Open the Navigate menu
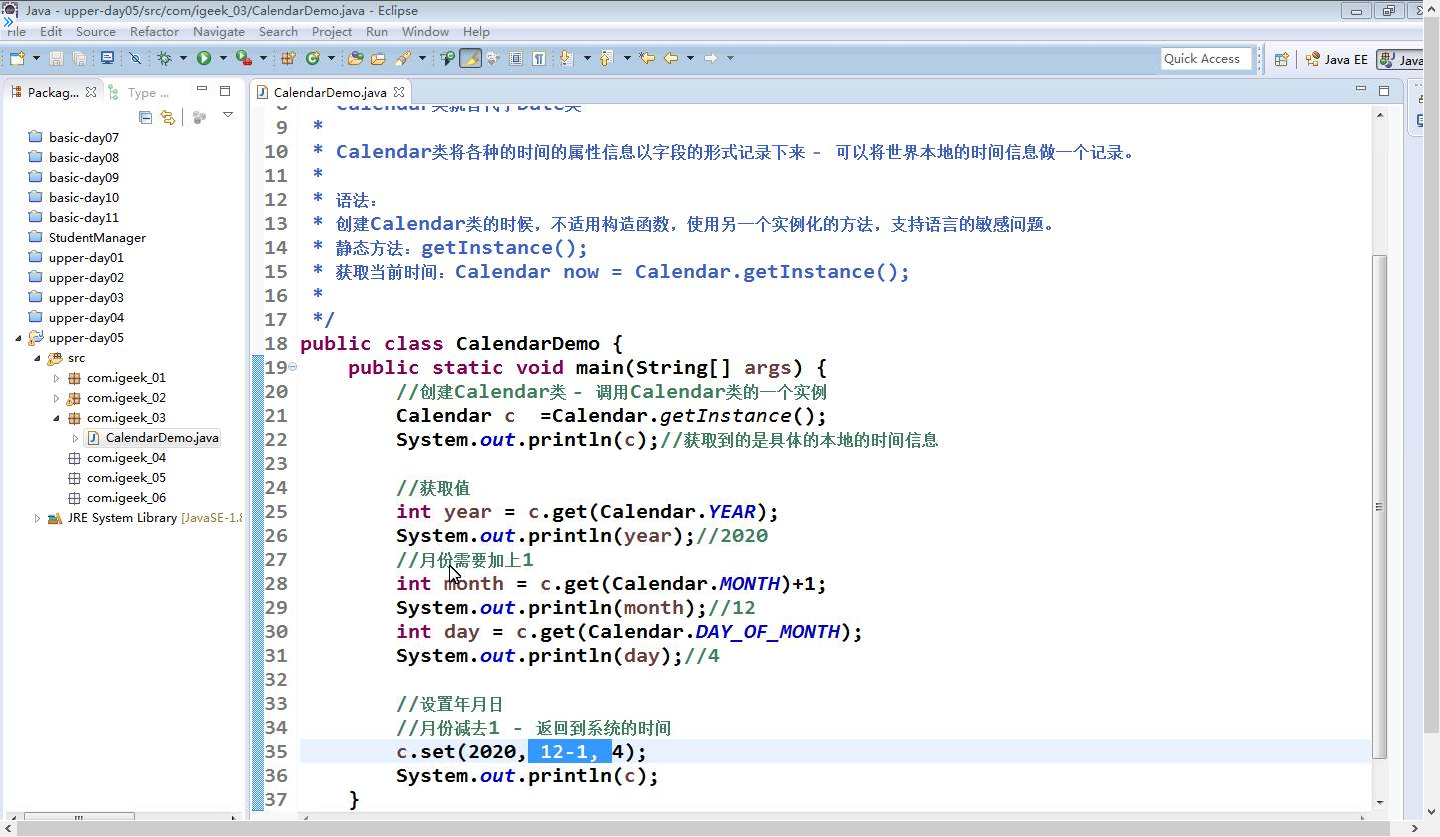The width and height of the screenshot is (1440, 837). click(x=219, y=31)
